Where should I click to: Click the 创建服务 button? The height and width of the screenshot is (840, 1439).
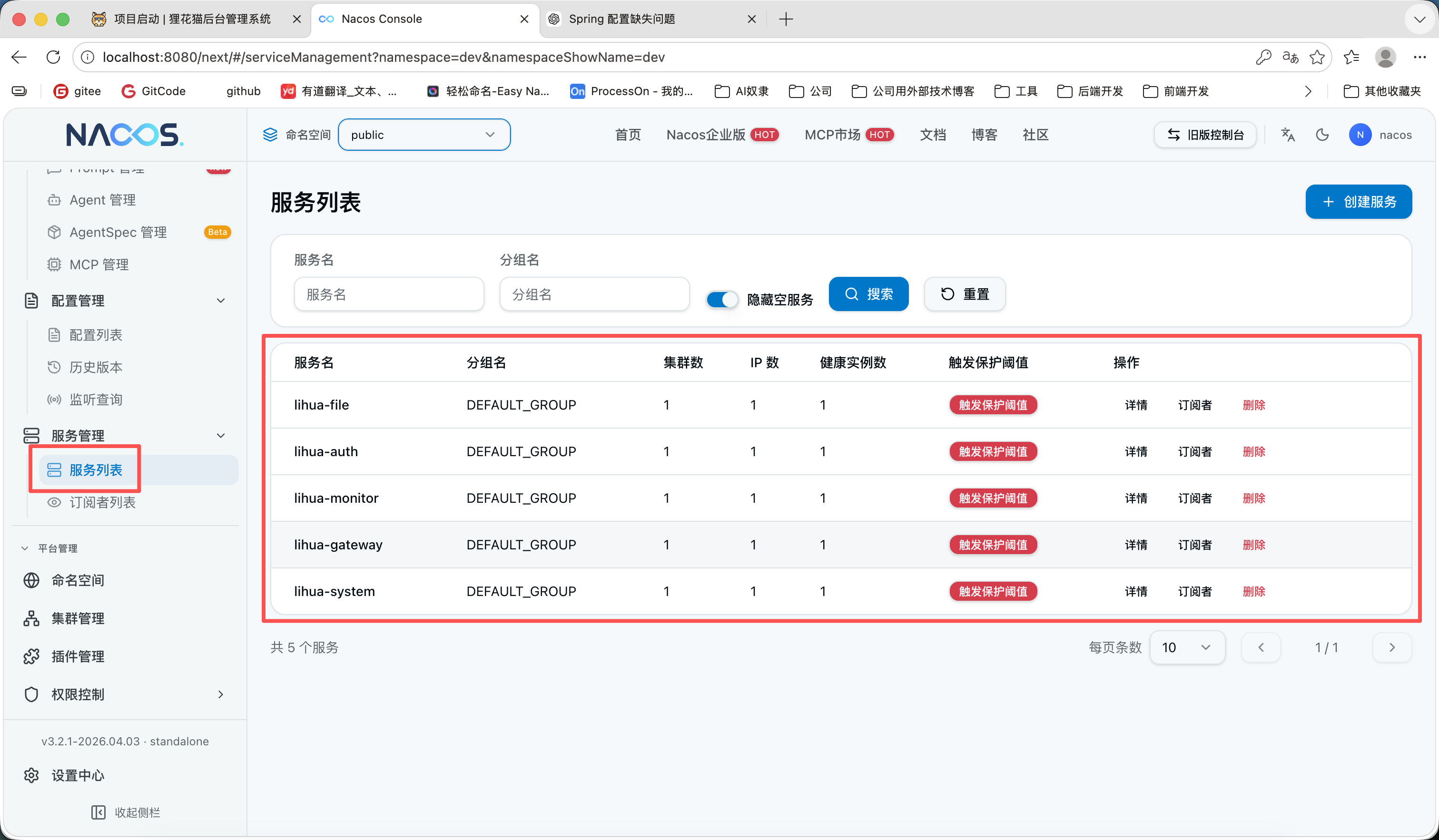1358,202
